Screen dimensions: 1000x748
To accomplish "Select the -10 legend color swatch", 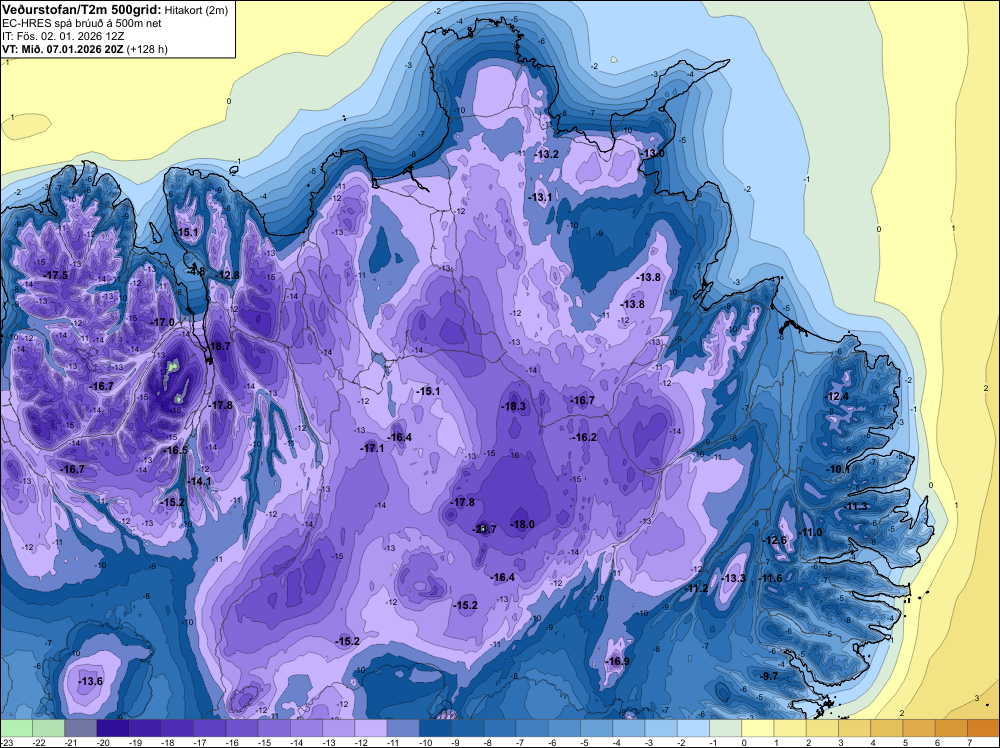I will click(436, 728).
